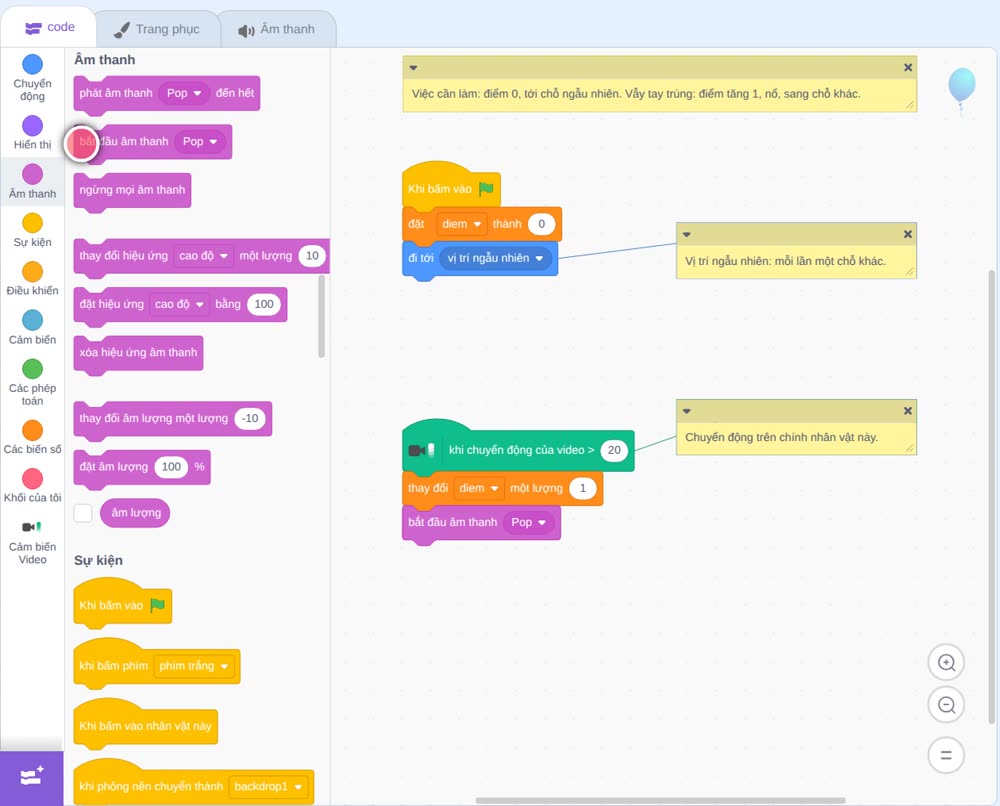Click the workspace horizontal scrollbar
The image size is (1000, 806).
[x=660, y=800]
